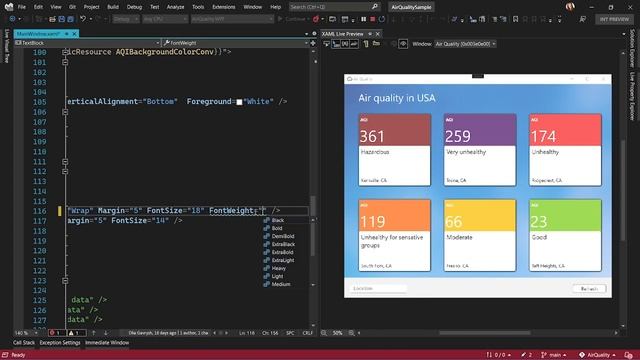The image size is (640, 360).
Task: Open the Analyze menu
Action: click(x=175, y=7)
